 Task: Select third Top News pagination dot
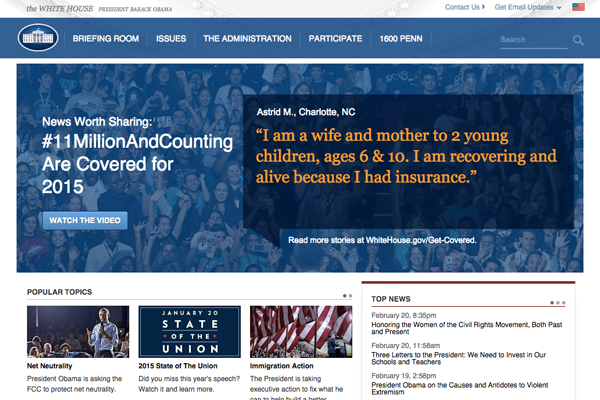point(563,303)
